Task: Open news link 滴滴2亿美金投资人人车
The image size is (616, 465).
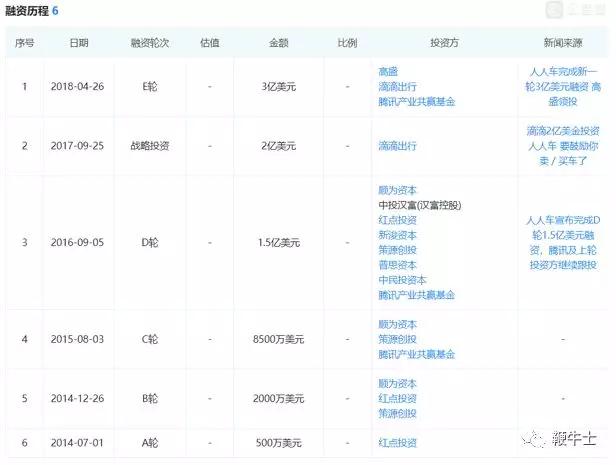Action: pos(563,146)
